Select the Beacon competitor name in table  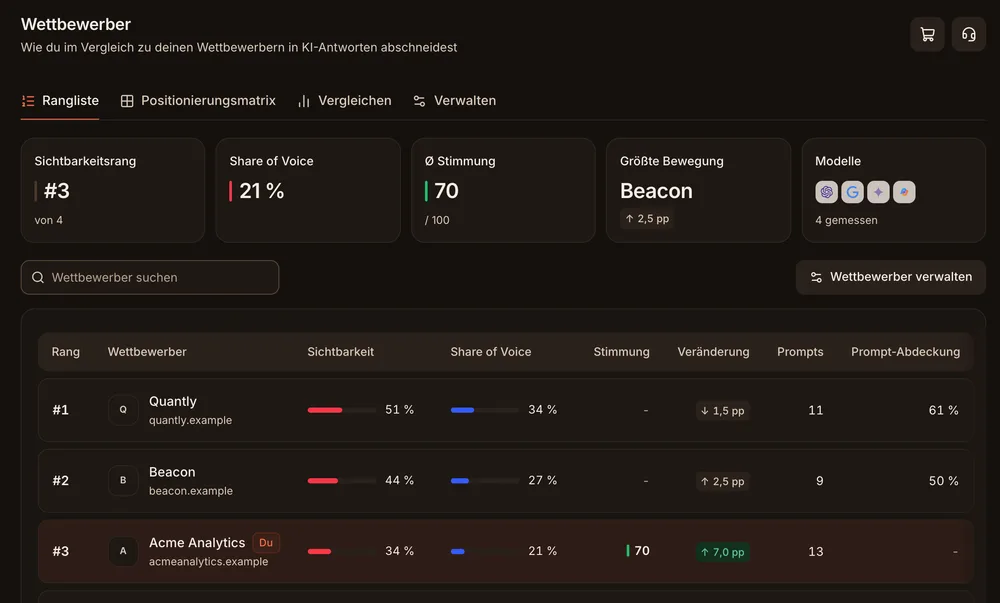click(x=172, y=472)
